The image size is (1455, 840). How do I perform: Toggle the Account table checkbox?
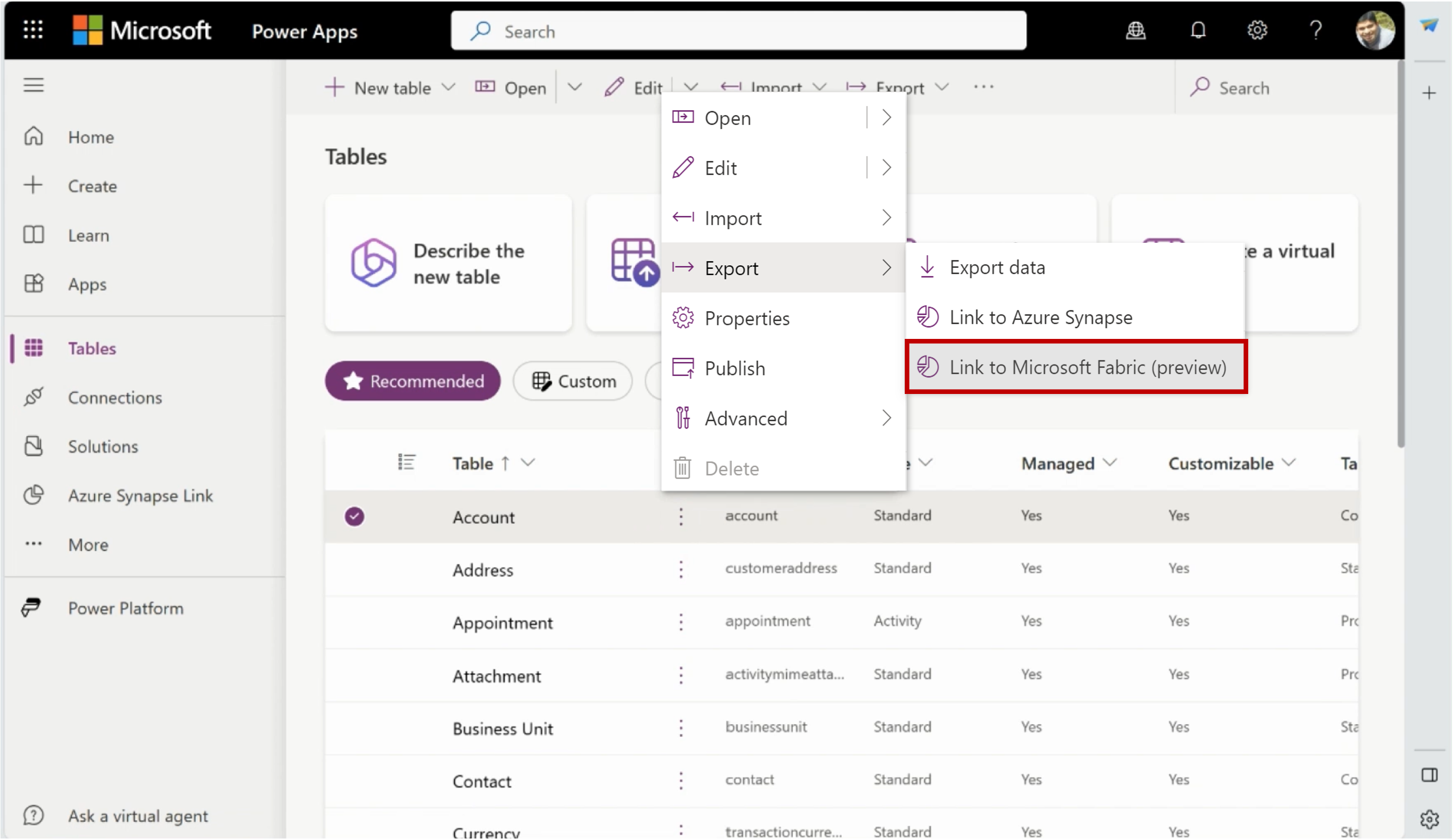click(x=355, y=516)
